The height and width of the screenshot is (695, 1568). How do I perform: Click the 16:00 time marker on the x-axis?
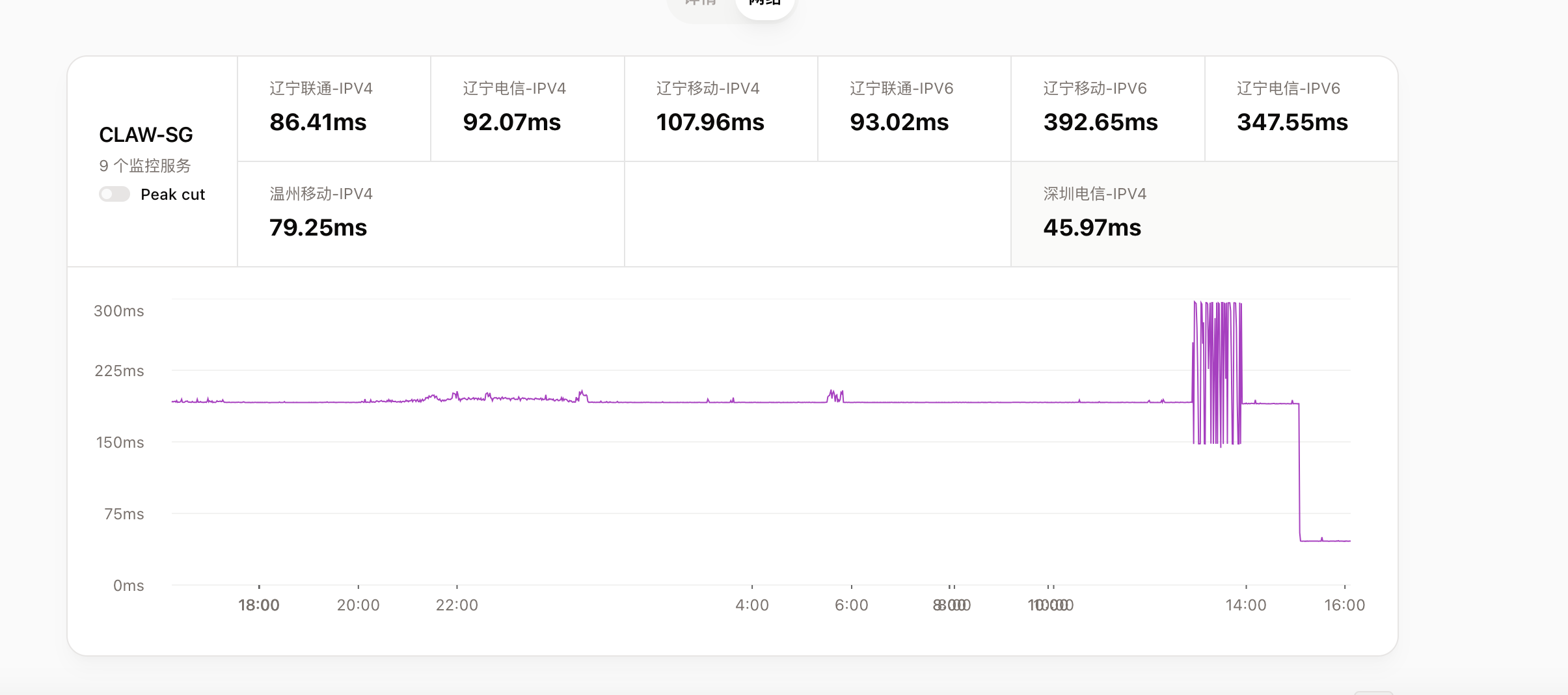coord(1346,605)
